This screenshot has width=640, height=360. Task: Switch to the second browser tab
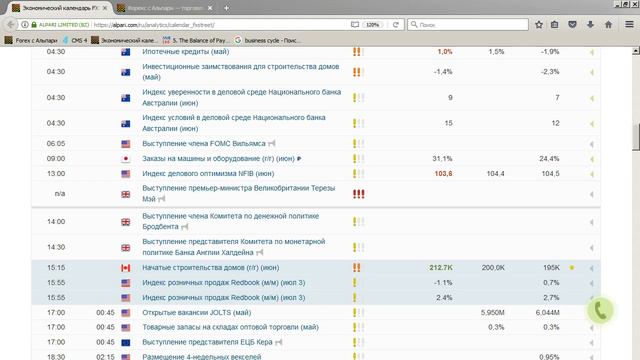point(165,8)
